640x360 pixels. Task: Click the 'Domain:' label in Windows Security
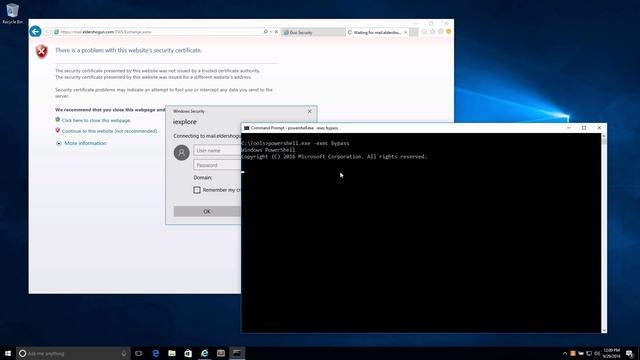click(x=203, y=178)
